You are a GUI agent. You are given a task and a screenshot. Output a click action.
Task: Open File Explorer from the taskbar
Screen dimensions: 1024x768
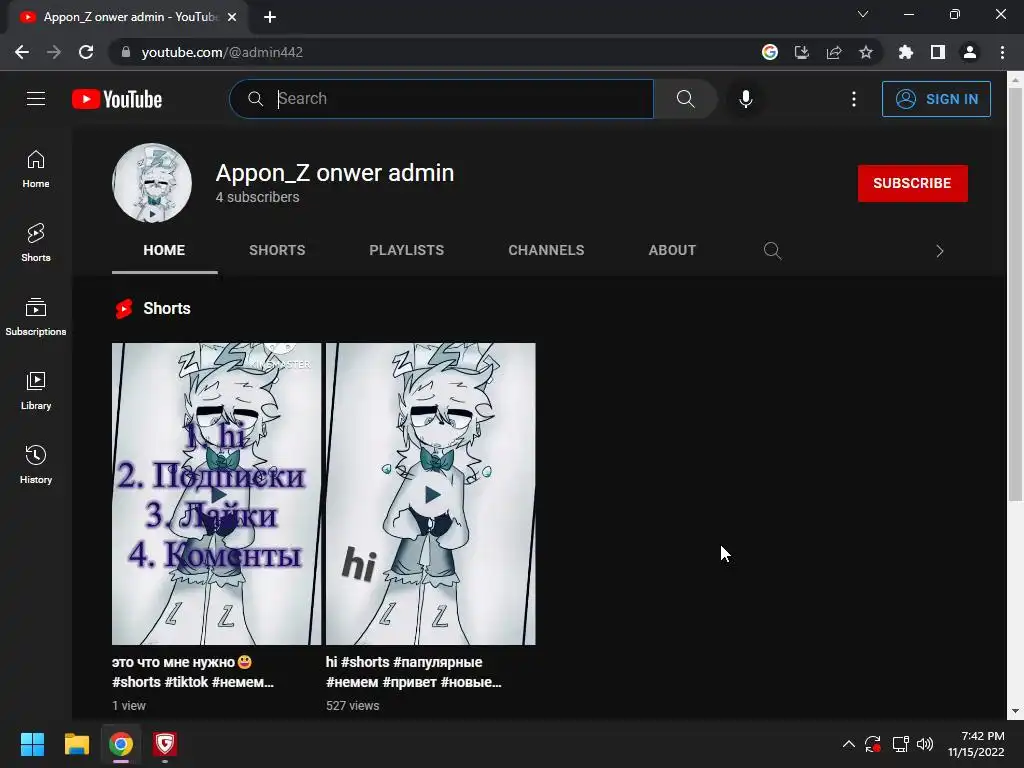[x=76, y=744]
